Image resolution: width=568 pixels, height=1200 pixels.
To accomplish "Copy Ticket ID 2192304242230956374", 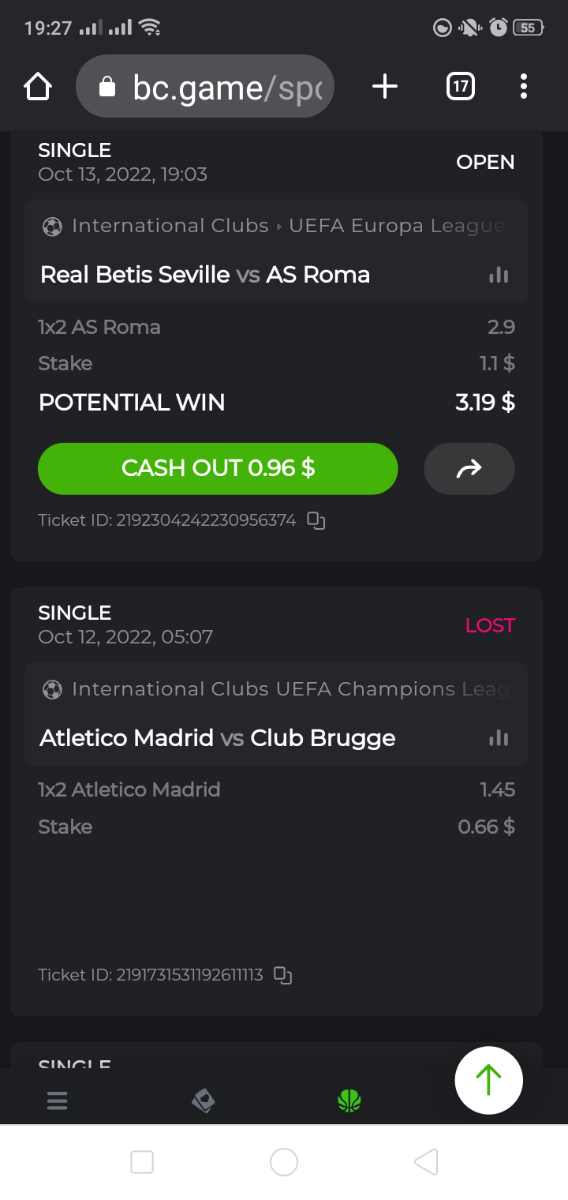I will coord(316,520).
